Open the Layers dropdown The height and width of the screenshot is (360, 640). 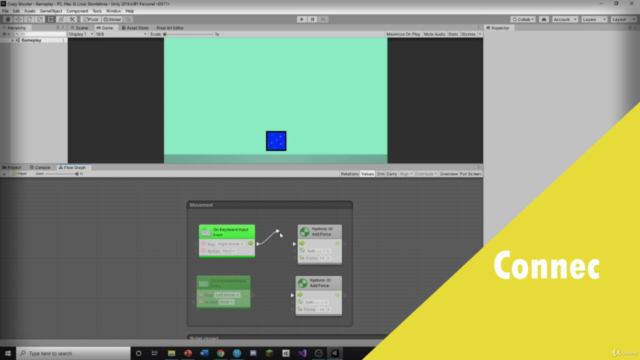(594, 19)
